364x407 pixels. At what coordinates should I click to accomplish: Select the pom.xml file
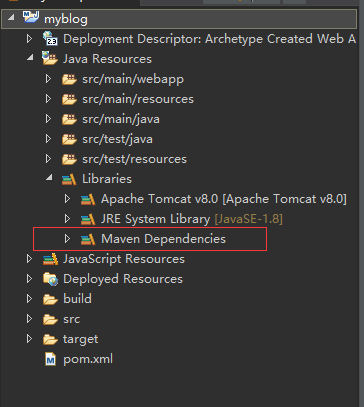coord(88,359)
